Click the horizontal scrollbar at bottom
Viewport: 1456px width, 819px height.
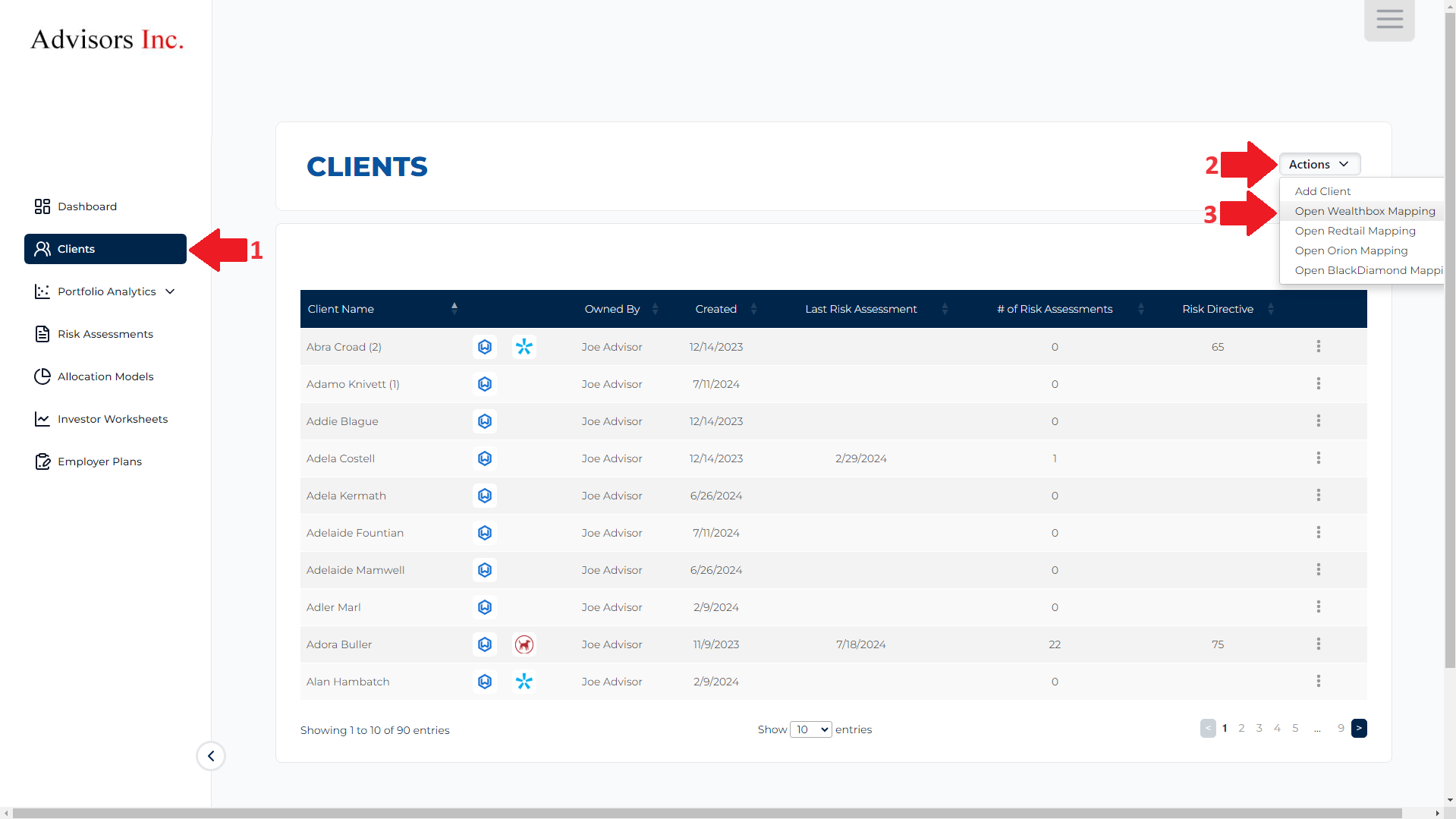click(706, 813)
